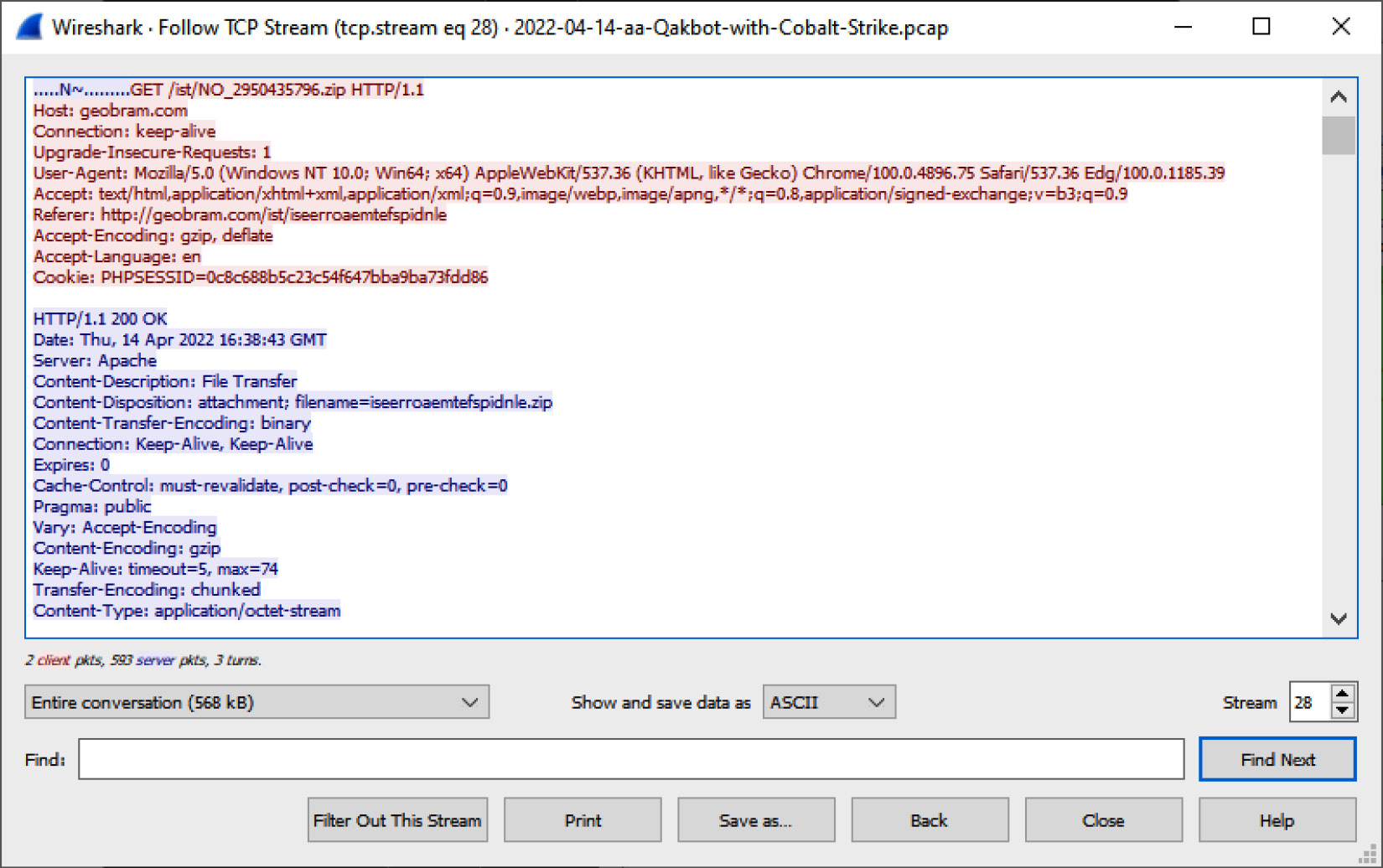
Task: Maximize the Follow TCP Stream window
Action: (1261, 27)
